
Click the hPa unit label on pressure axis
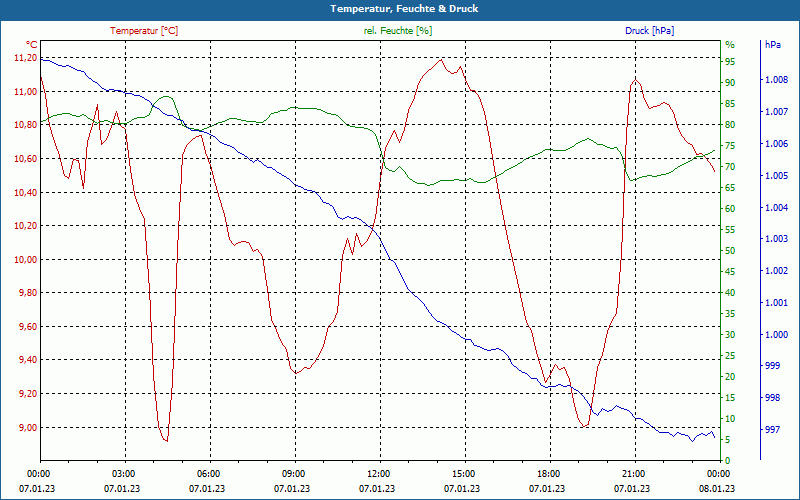click(772, 45)
